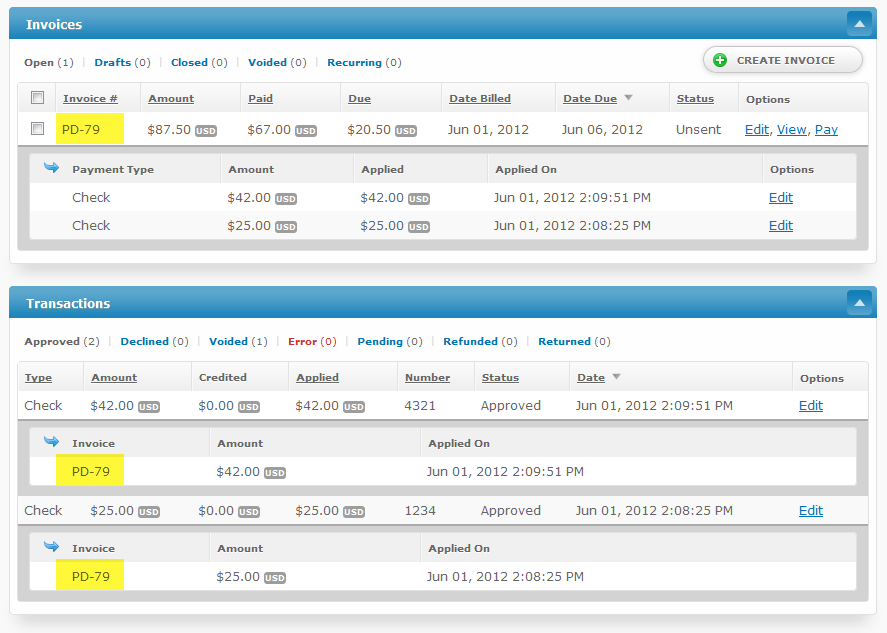Toggle the select-all invoices checkbox in header
Image resolution: width=887 pixels, height=633 pixels.
coord(38,98)
